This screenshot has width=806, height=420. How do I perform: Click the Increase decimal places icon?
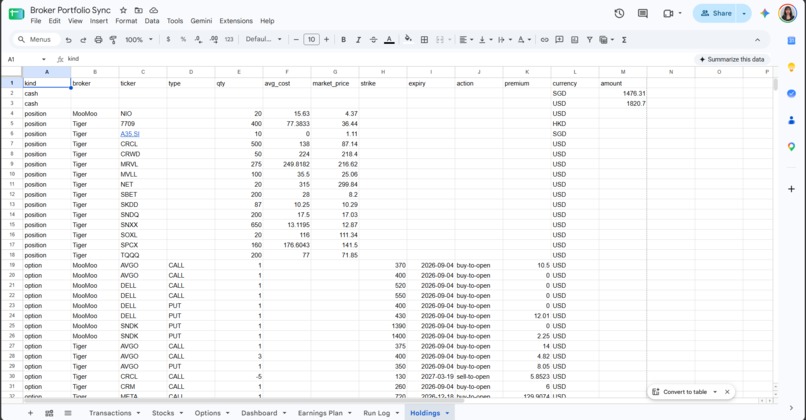tap(214, 40)
